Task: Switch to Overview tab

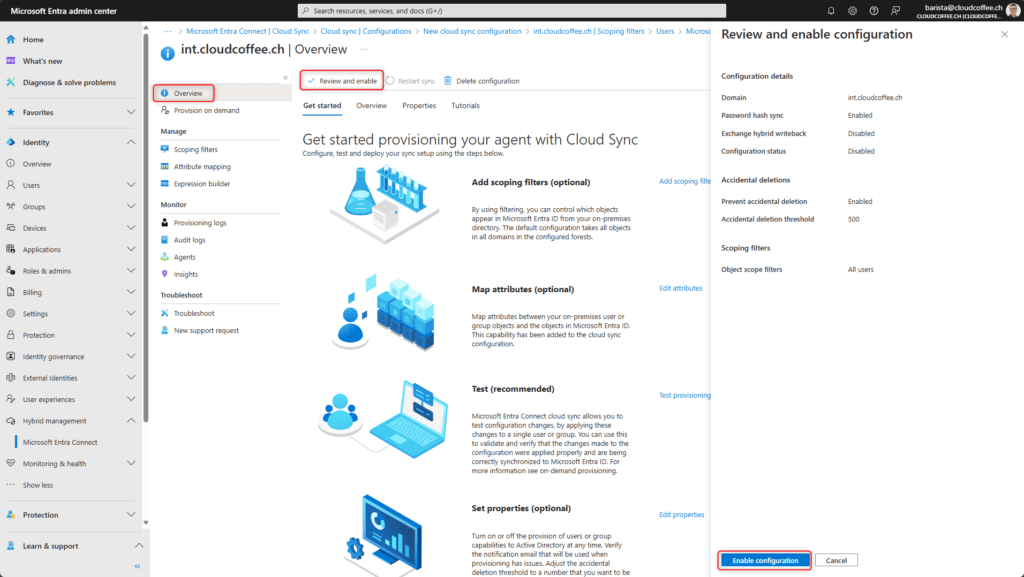Action: click(371, 106)
